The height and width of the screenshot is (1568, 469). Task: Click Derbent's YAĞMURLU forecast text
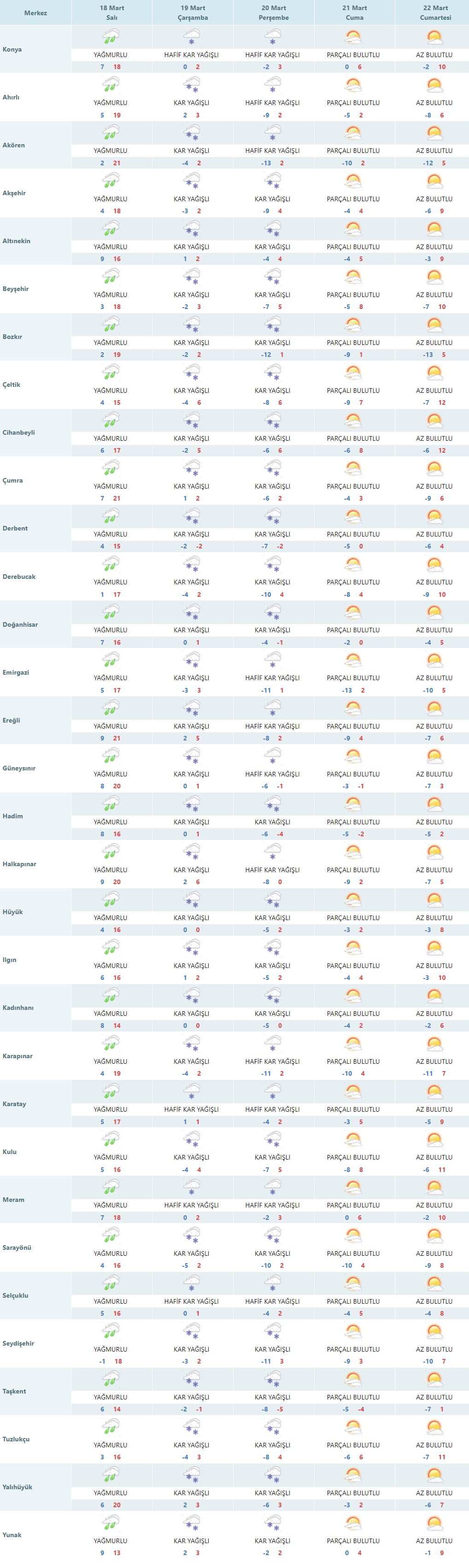tap(110, 535)
